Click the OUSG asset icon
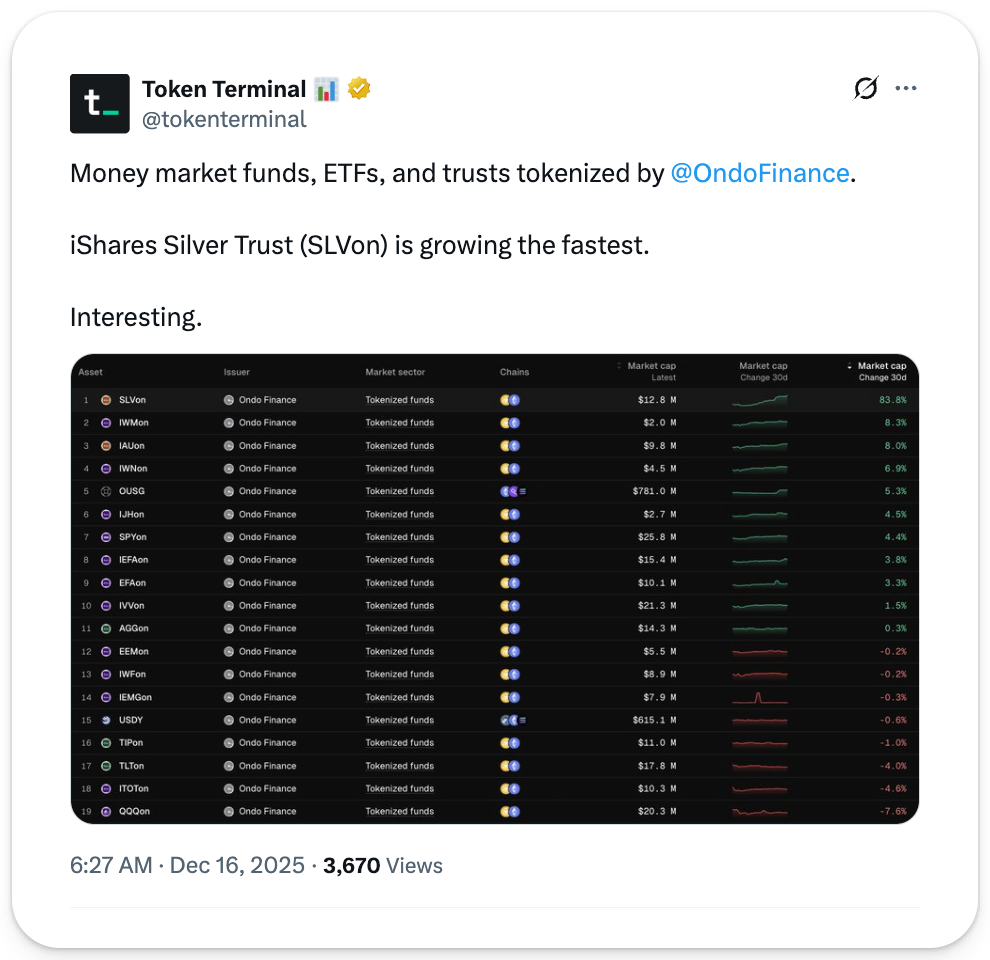 (x=107, y=491)
